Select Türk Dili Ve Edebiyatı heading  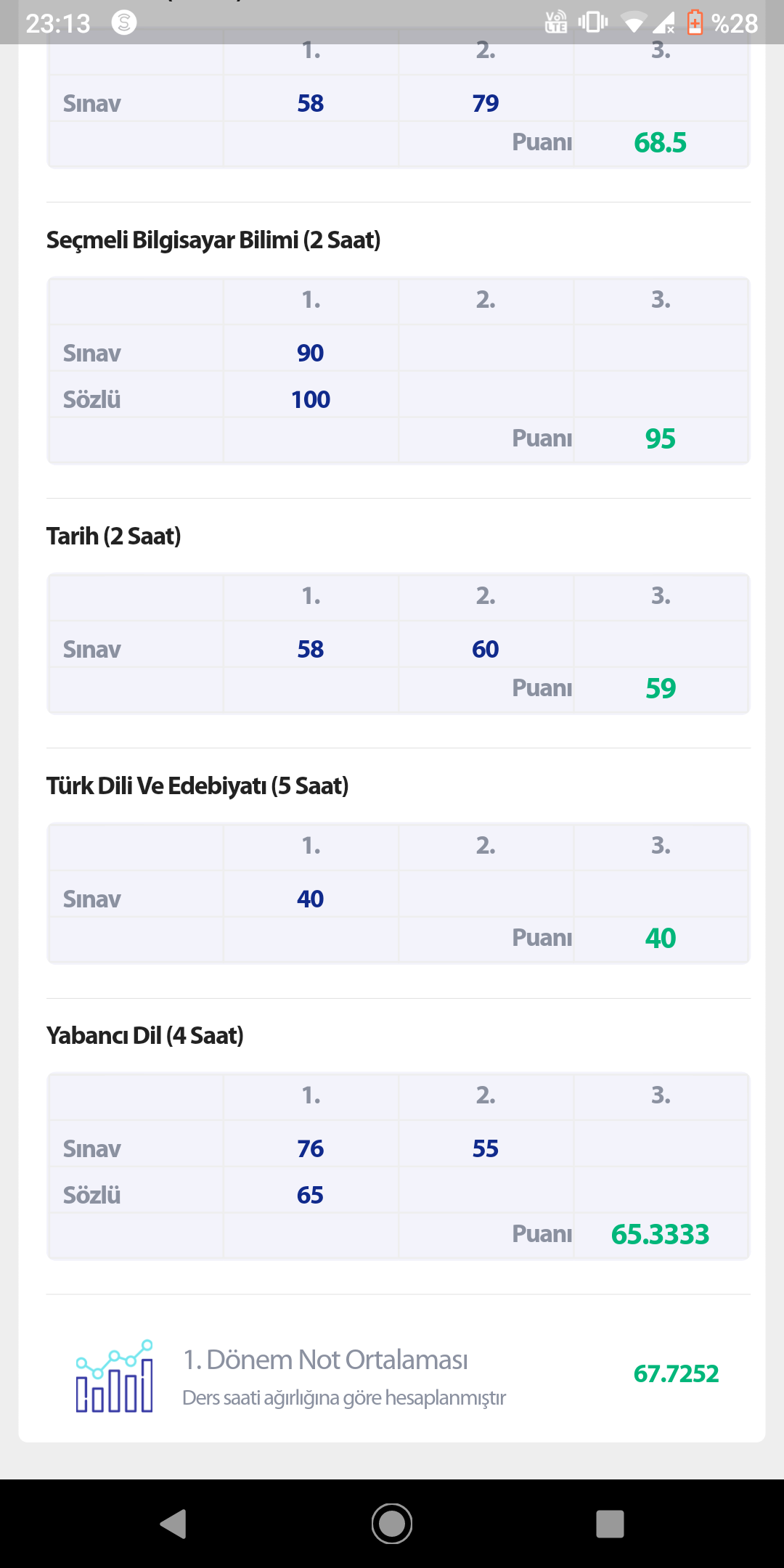(x=197, y=785)
